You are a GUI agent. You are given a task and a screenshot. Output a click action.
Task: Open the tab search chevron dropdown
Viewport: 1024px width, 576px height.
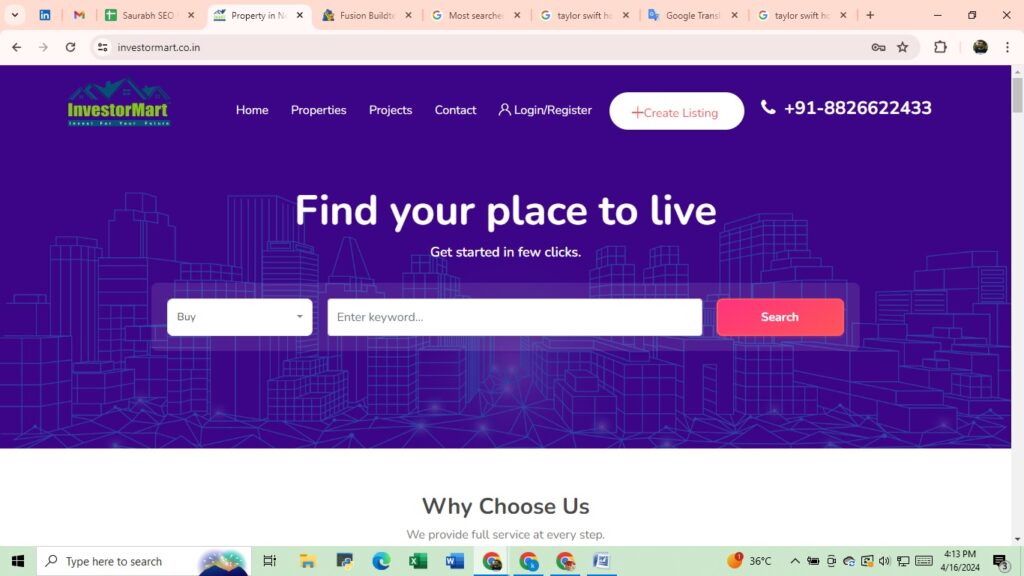tap(14, 15)
